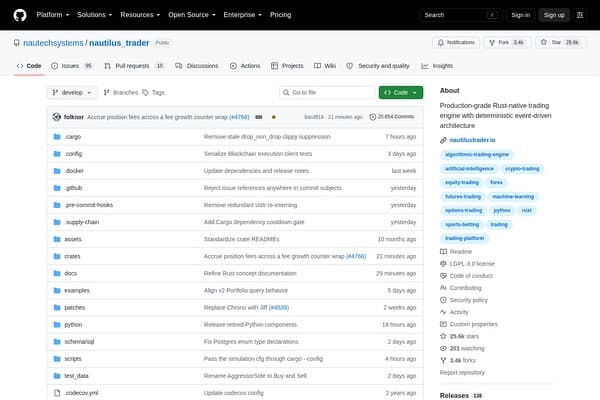Open the Projects tab
The width and height of the screenshot is (600, 400).
[x=287, y=66]
